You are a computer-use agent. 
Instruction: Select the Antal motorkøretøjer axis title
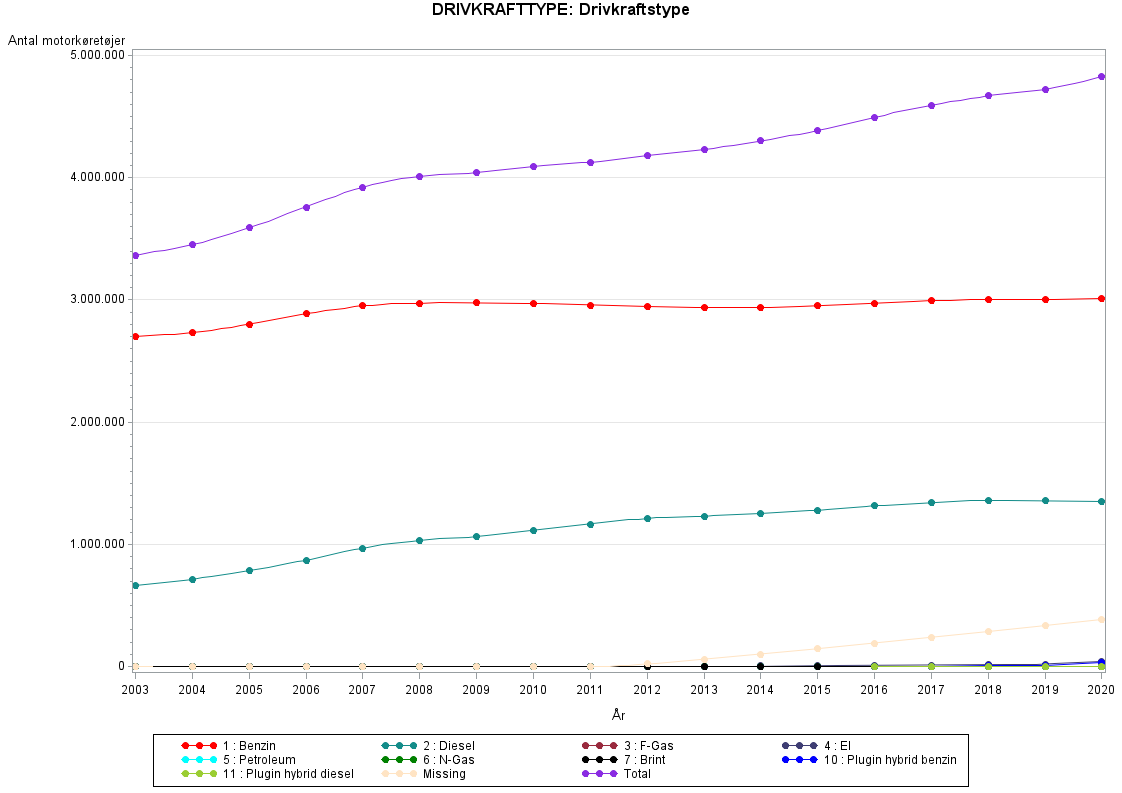[x=66, y=40]
